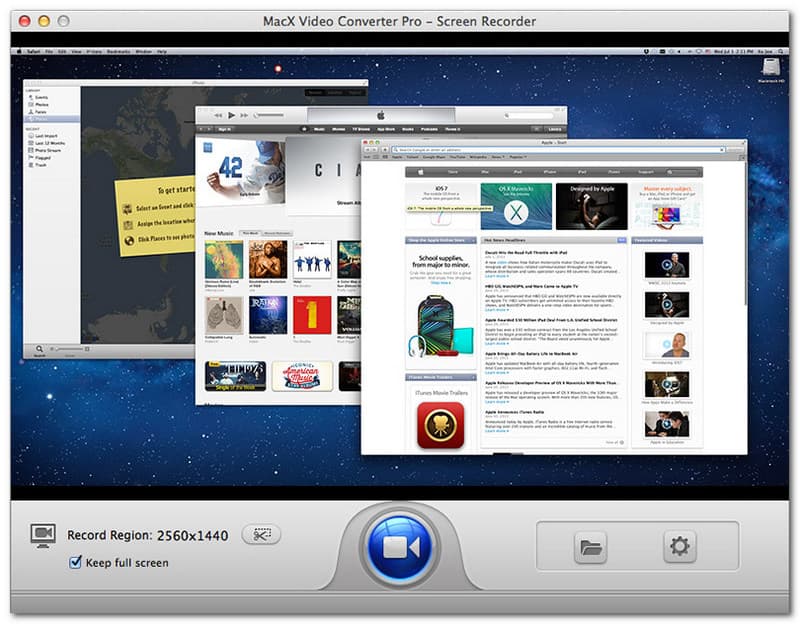This screenshot has width=800, height=624.
Task: Click the OS X Mavericks banner
Action: 515,206
